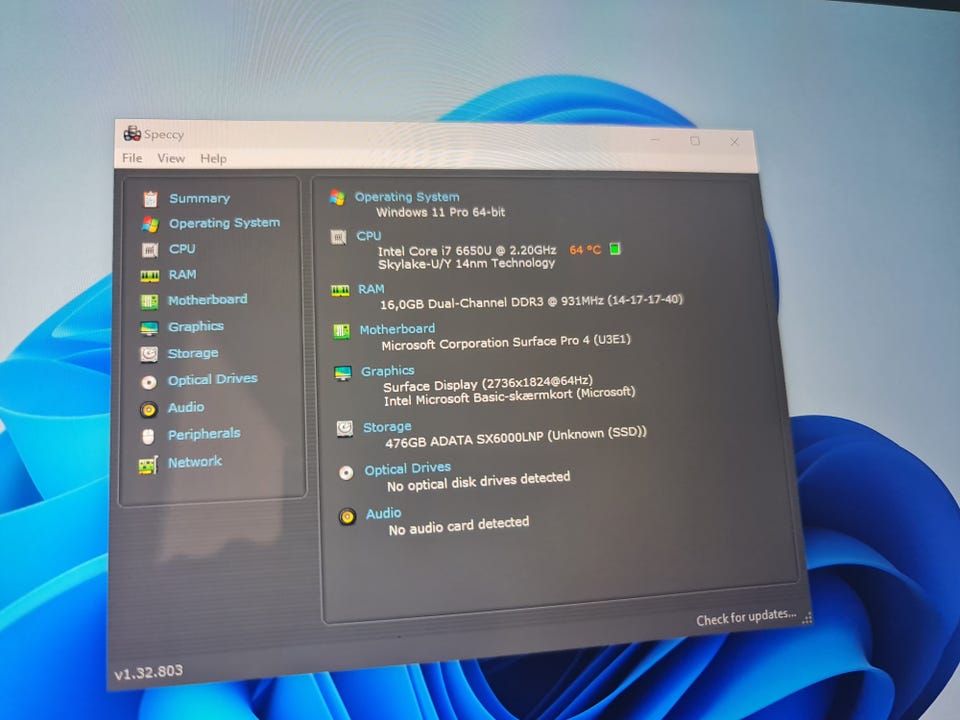View the Graphics section from sidebar
Viewport: 960px width, 720px height.
[196, 327]
